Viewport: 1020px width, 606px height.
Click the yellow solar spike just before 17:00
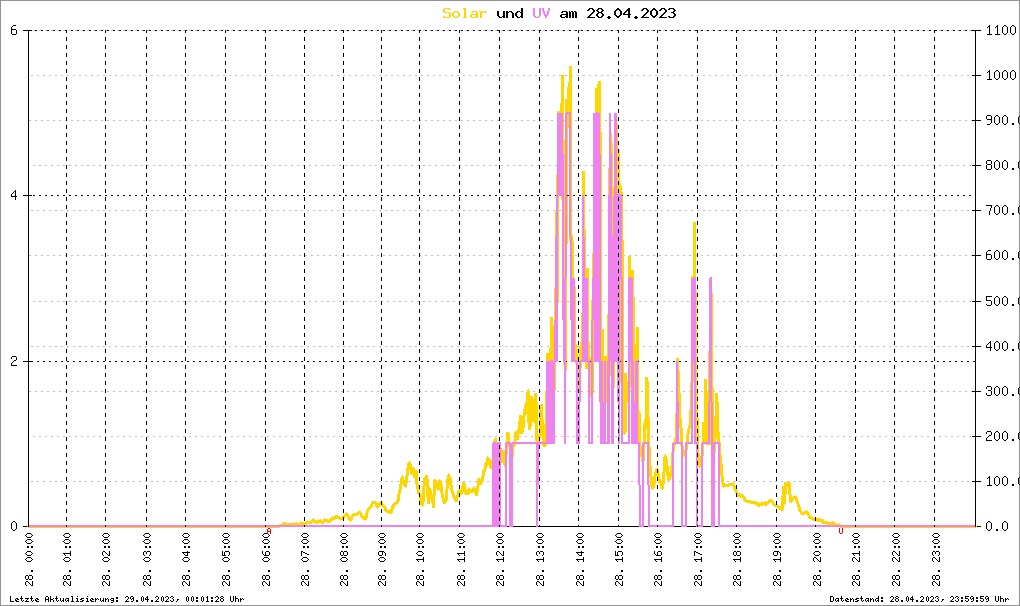[694, 224]
